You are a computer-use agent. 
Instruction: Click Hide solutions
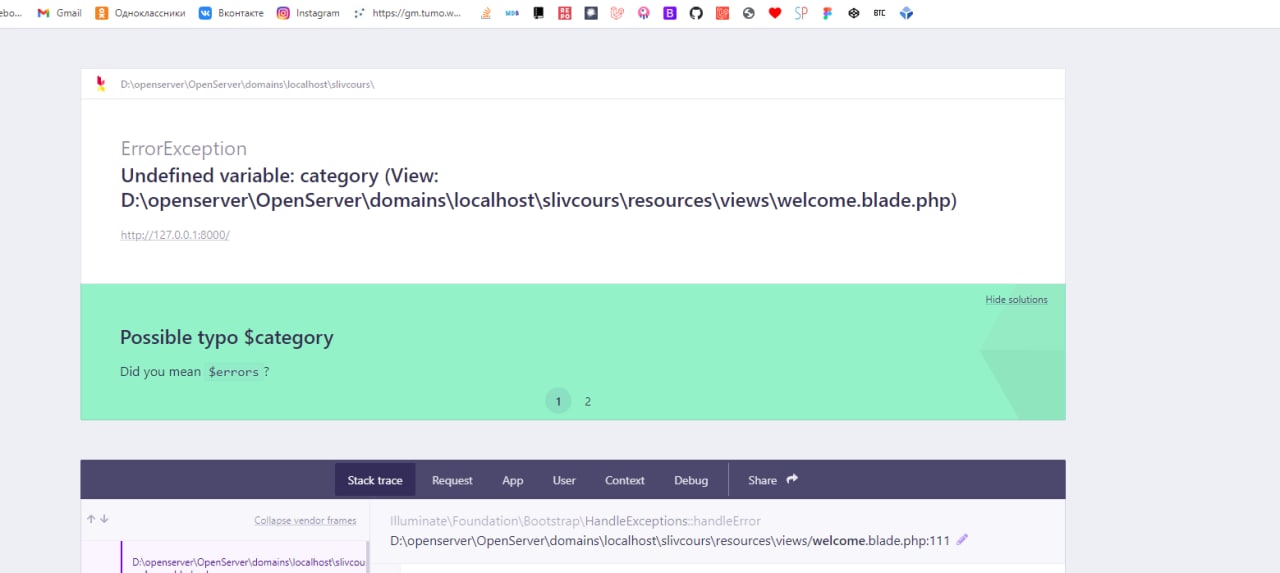point(1016,299)
